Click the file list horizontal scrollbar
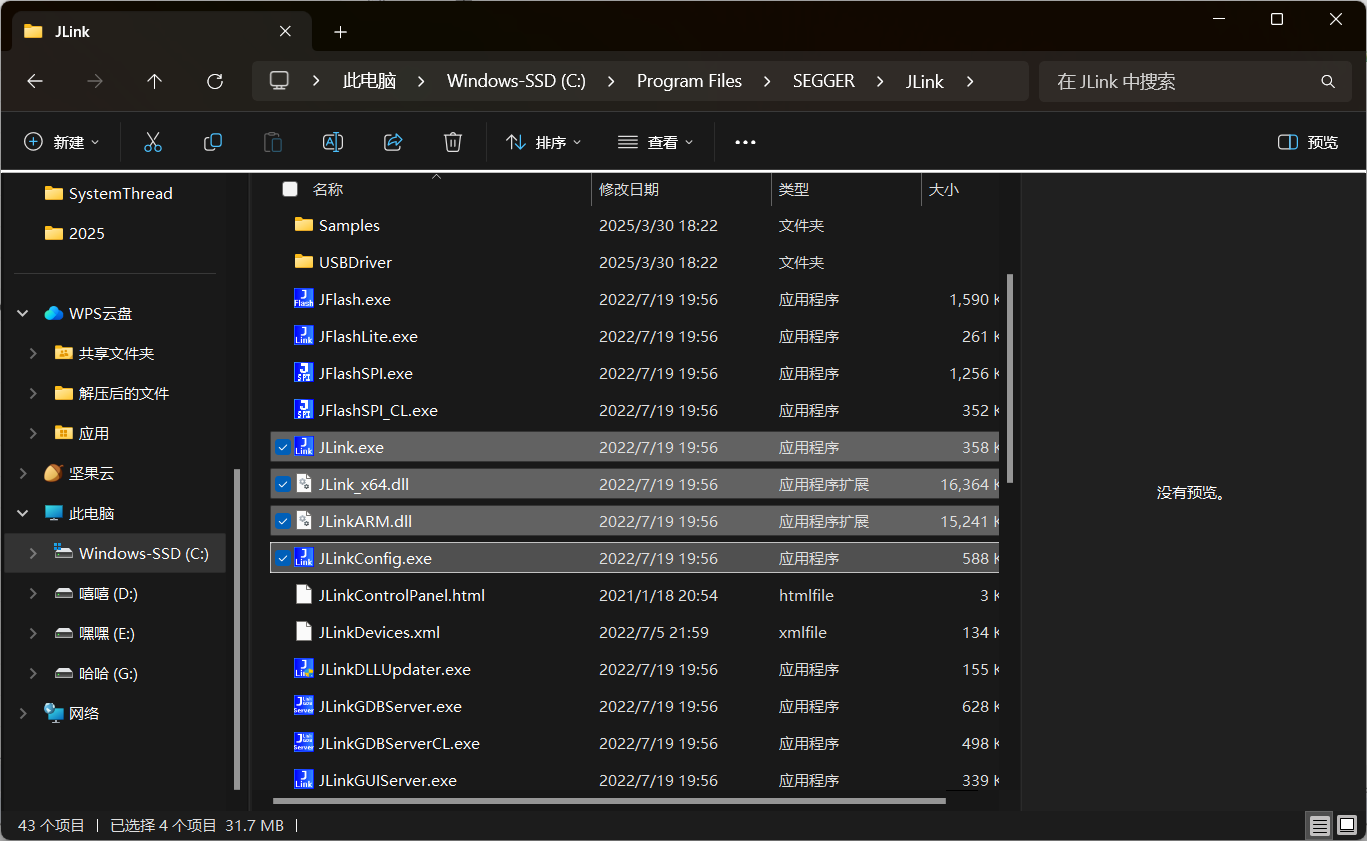The image size is (1367, 841). [x=608, y=800]
